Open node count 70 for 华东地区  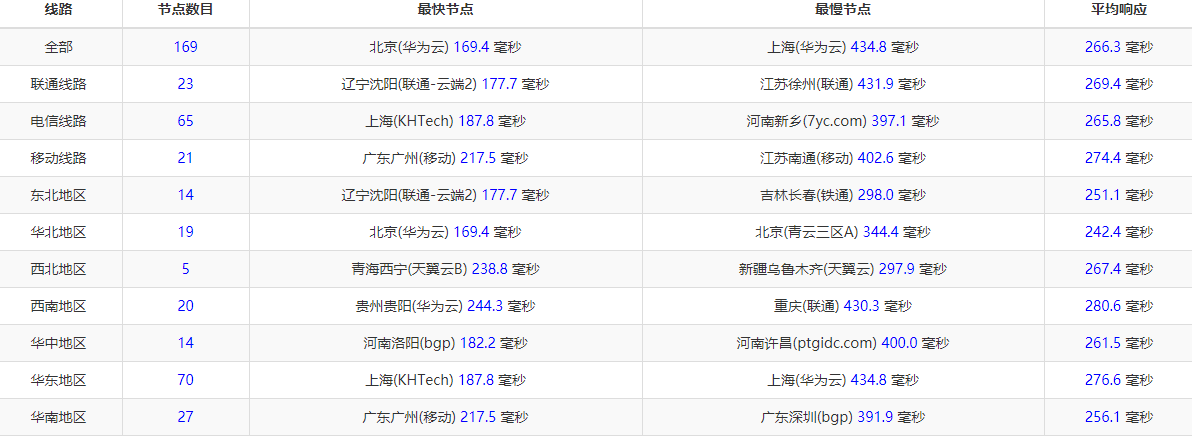[x=185, y=380]
